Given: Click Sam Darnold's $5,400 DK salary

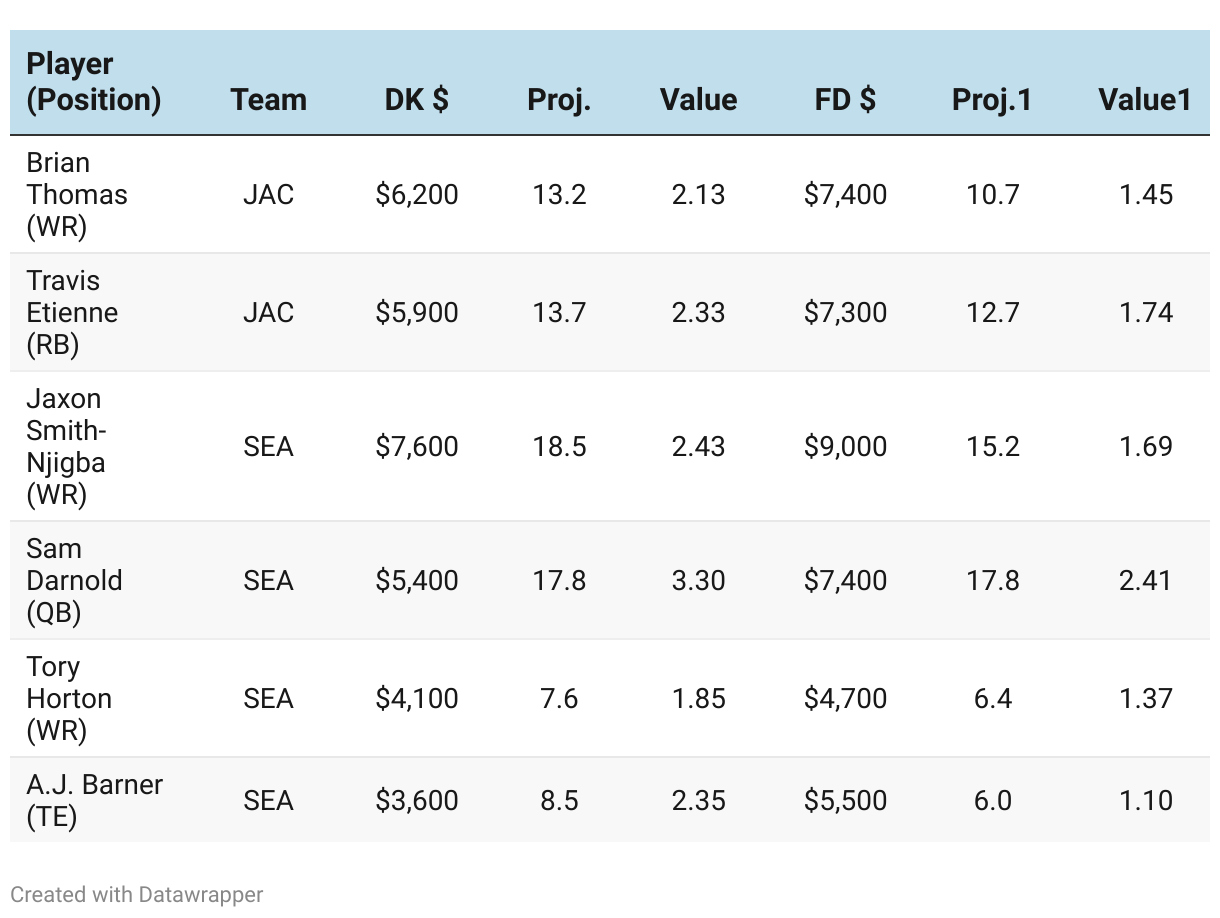Looking at the screenshot, I should [417, 580].
